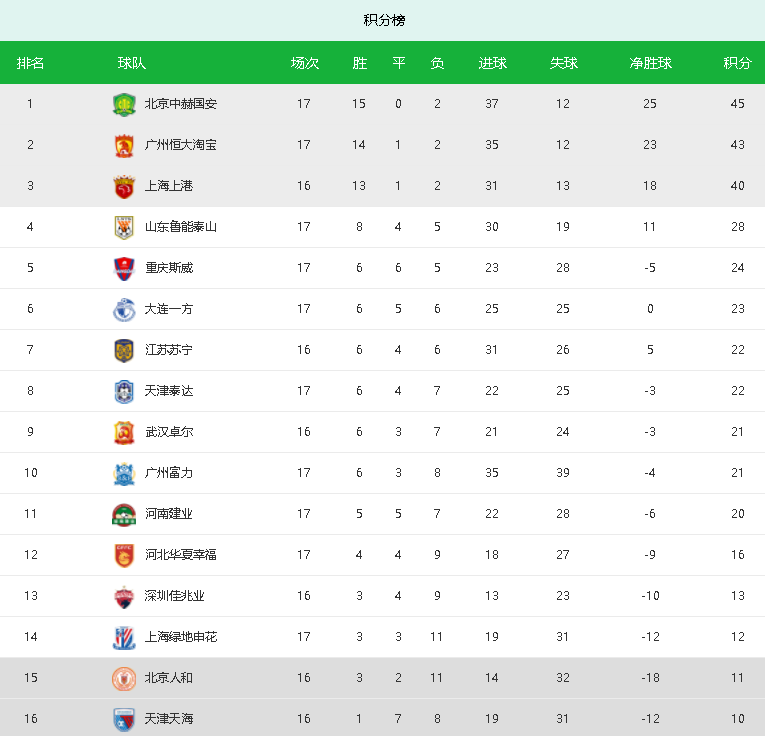
Task: Click the 河南建业 club badge
Action: point(124,514)
